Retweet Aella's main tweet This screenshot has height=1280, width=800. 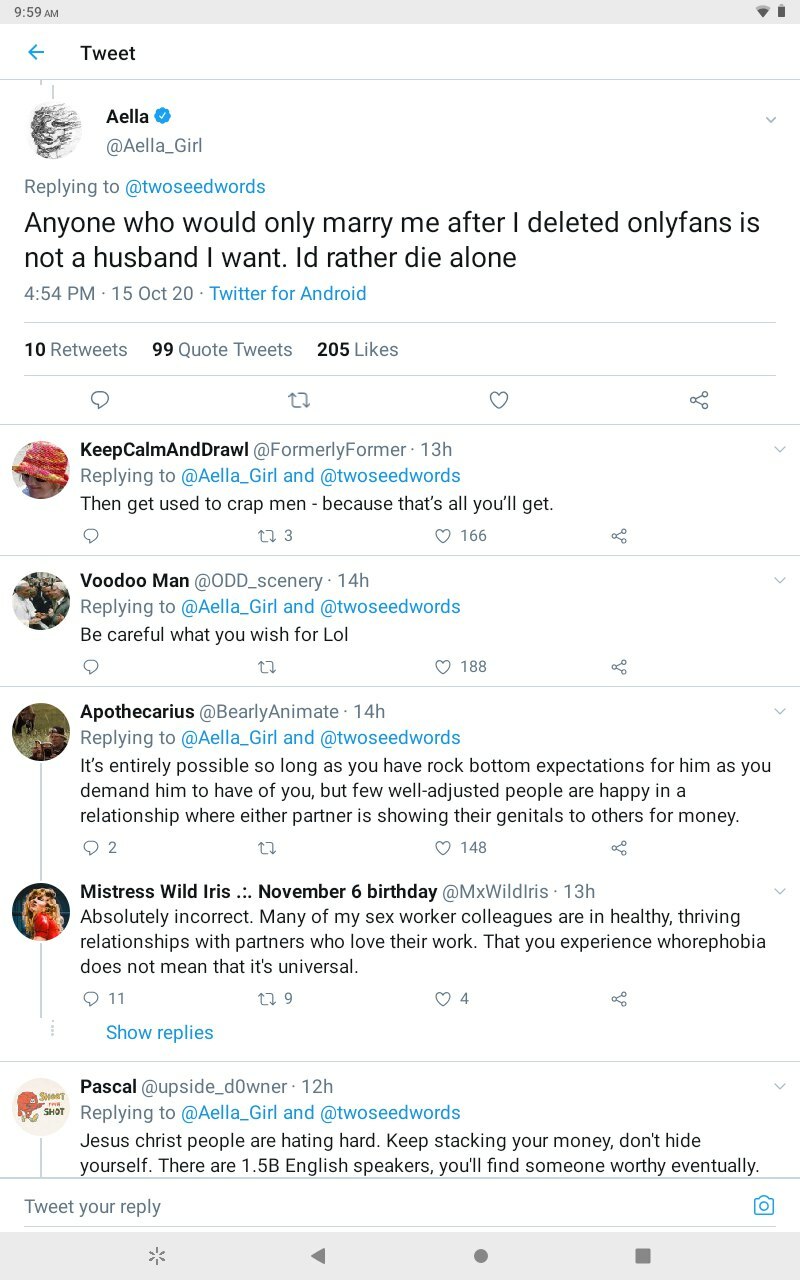click(x=299, y=400)
